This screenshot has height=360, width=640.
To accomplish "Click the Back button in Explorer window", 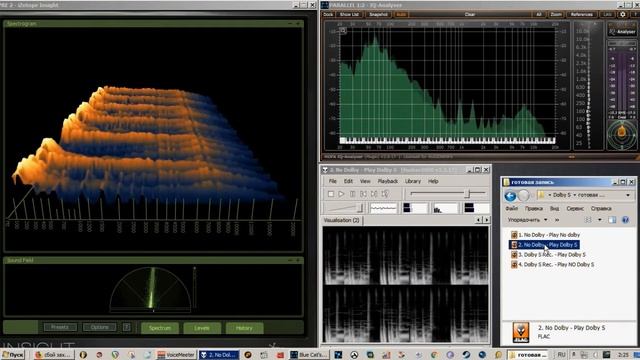I will pyautogui.click(x=510, y=196).
